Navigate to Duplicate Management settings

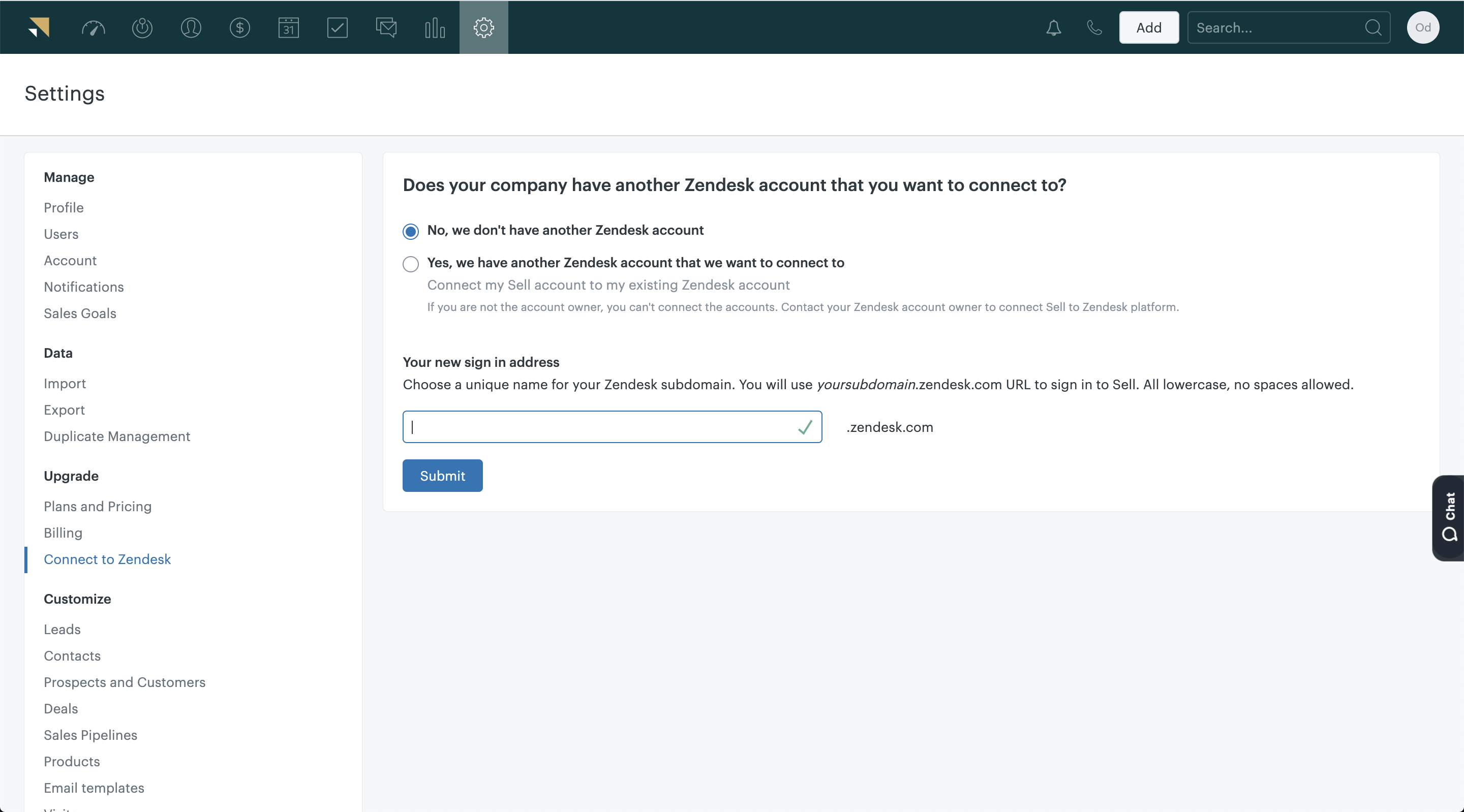point(117,436)
